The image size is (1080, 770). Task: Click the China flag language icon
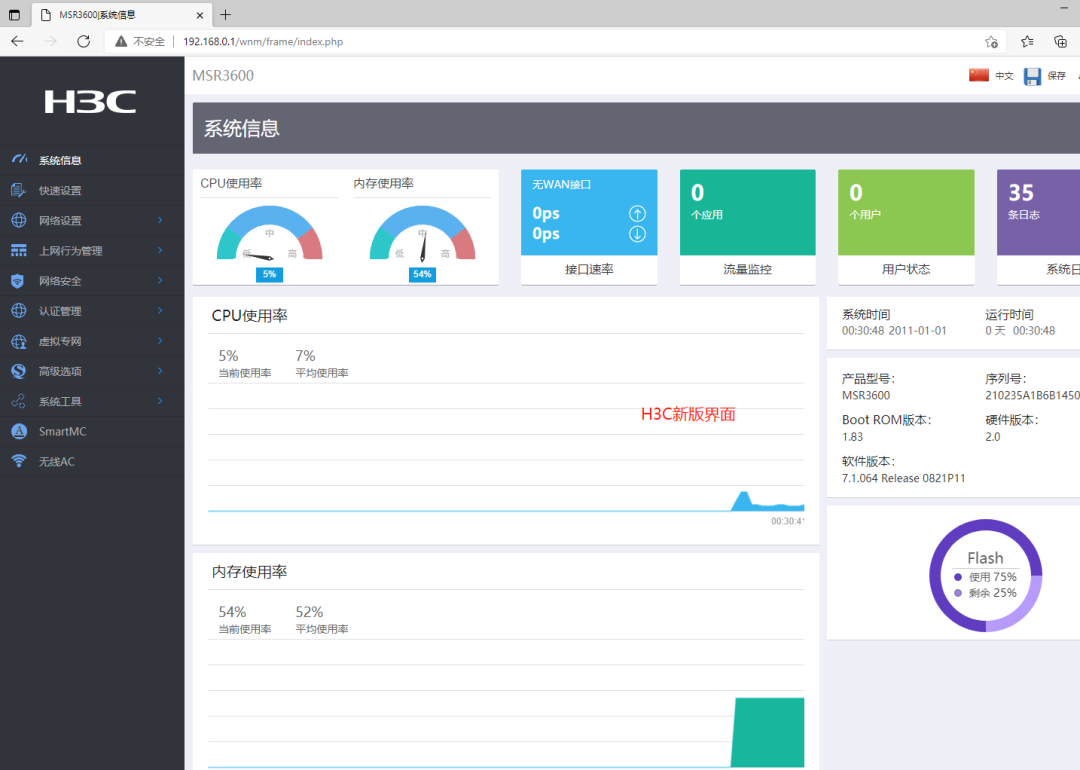(x=978, y=75)
